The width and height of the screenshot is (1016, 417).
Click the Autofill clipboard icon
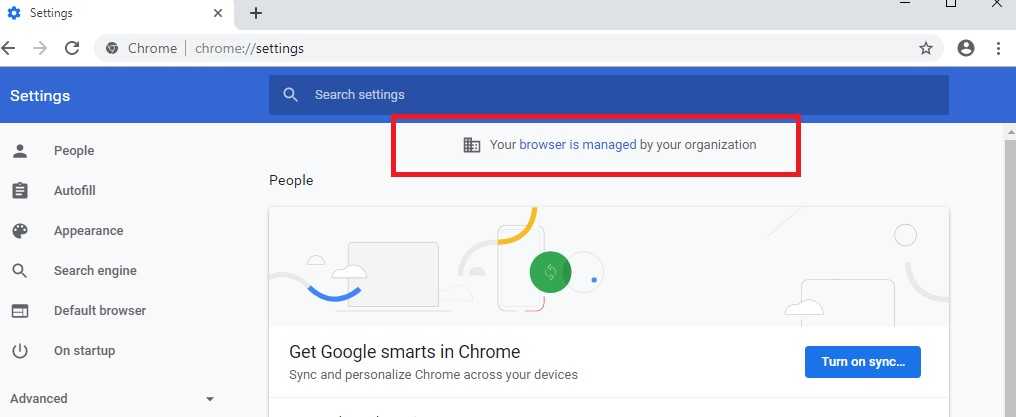19,191
